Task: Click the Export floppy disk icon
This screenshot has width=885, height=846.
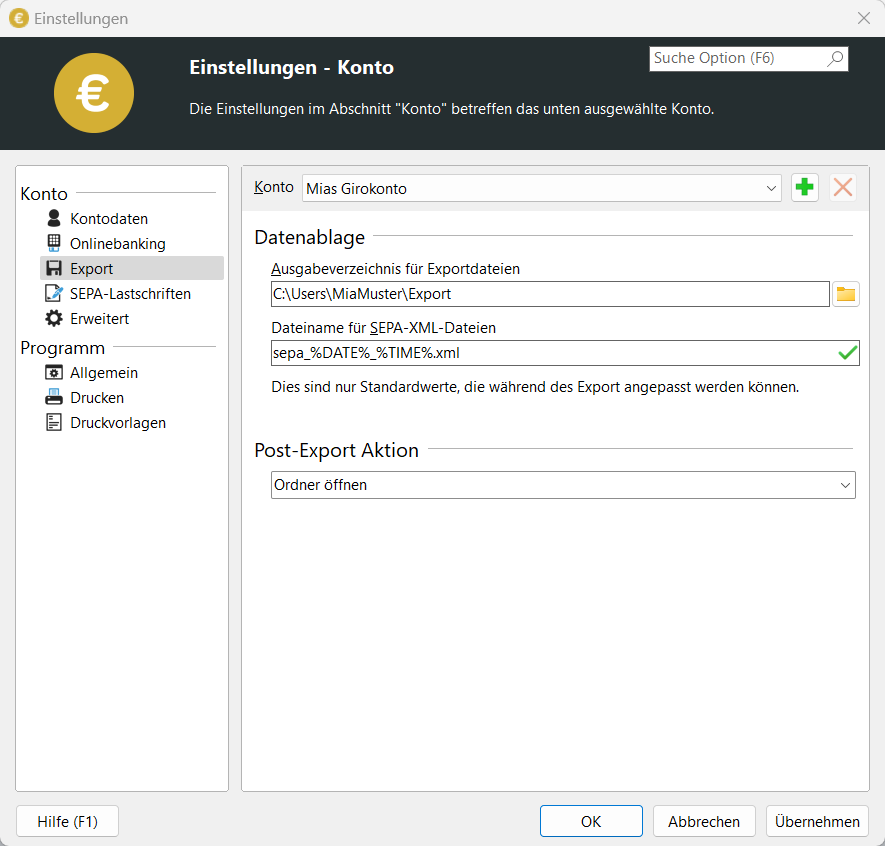Action: point(54,268)
